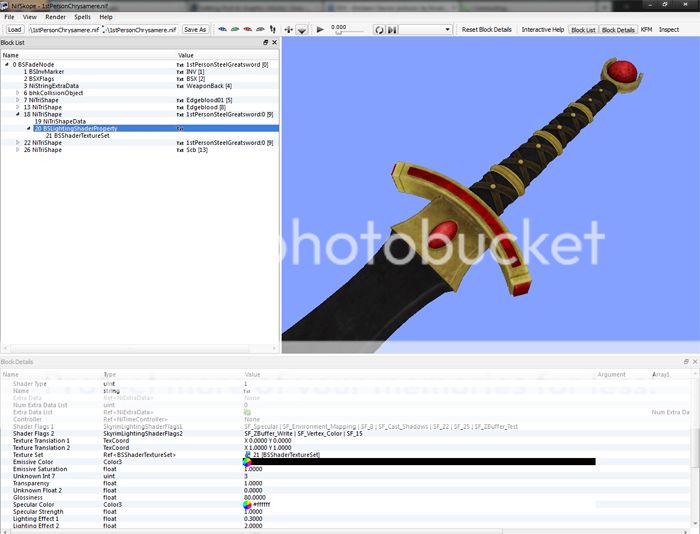
Task: Click the save file path field
Action: (x=142, y=30)
